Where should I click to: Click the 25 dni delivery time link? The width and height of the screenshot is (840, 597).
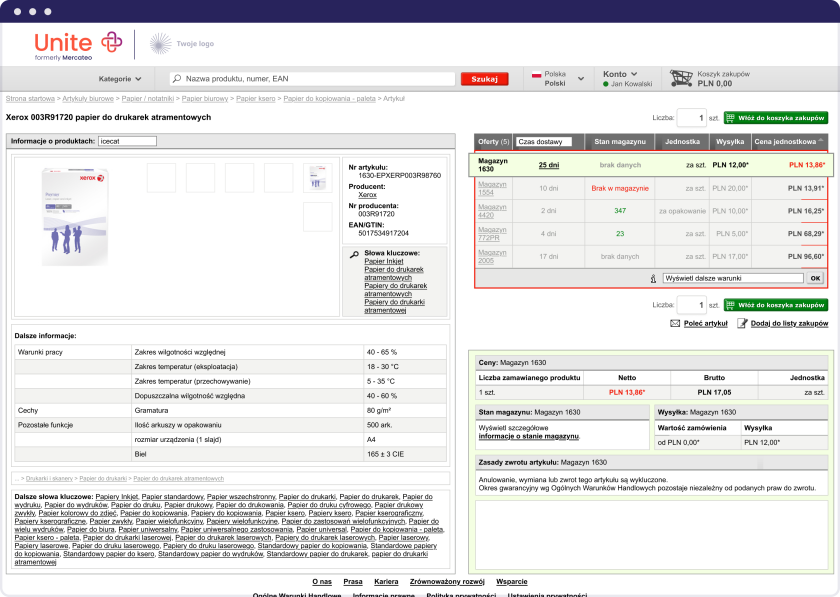click(549, 165)
